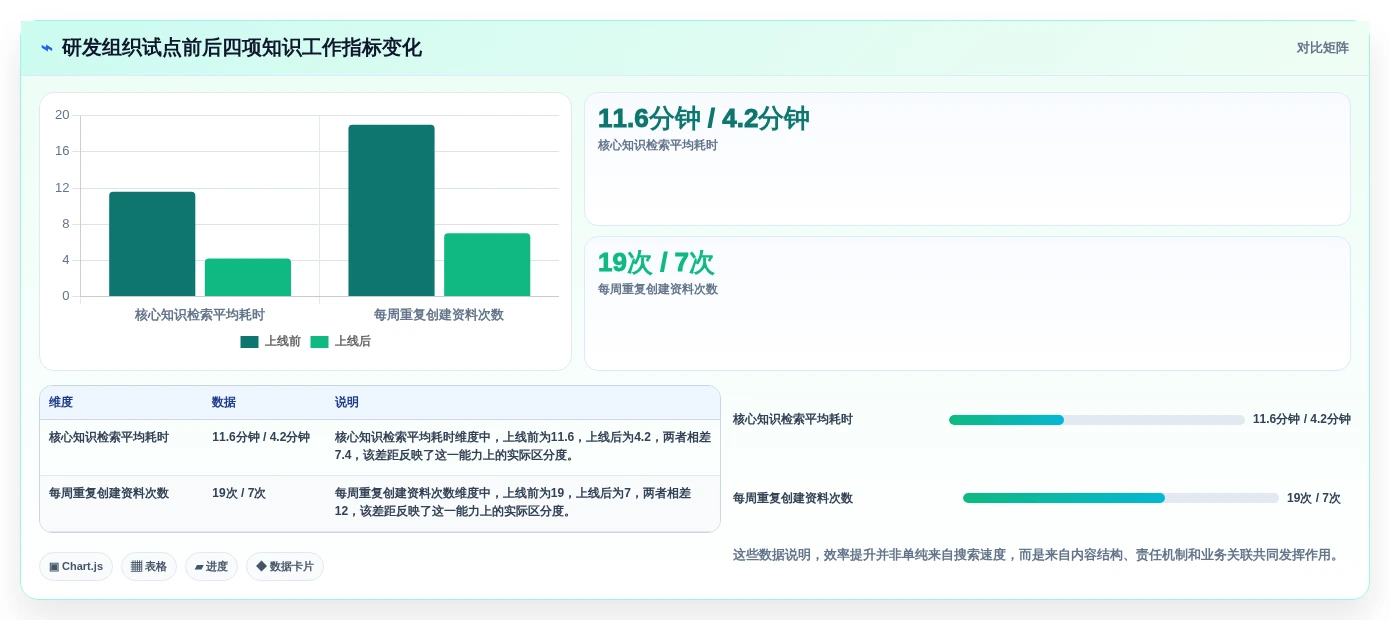Click data card headline 11.6分钟 / 4.2分钟
This screenshot has width=1390, height=620.
coord(703,119)
